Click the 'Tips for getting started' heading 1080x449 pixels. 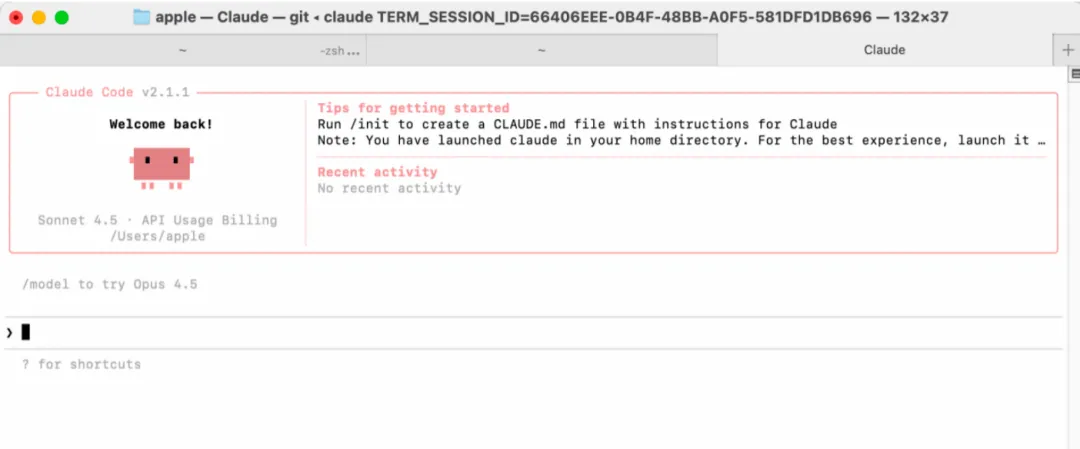pyautogui.click(x=413, y=108)
